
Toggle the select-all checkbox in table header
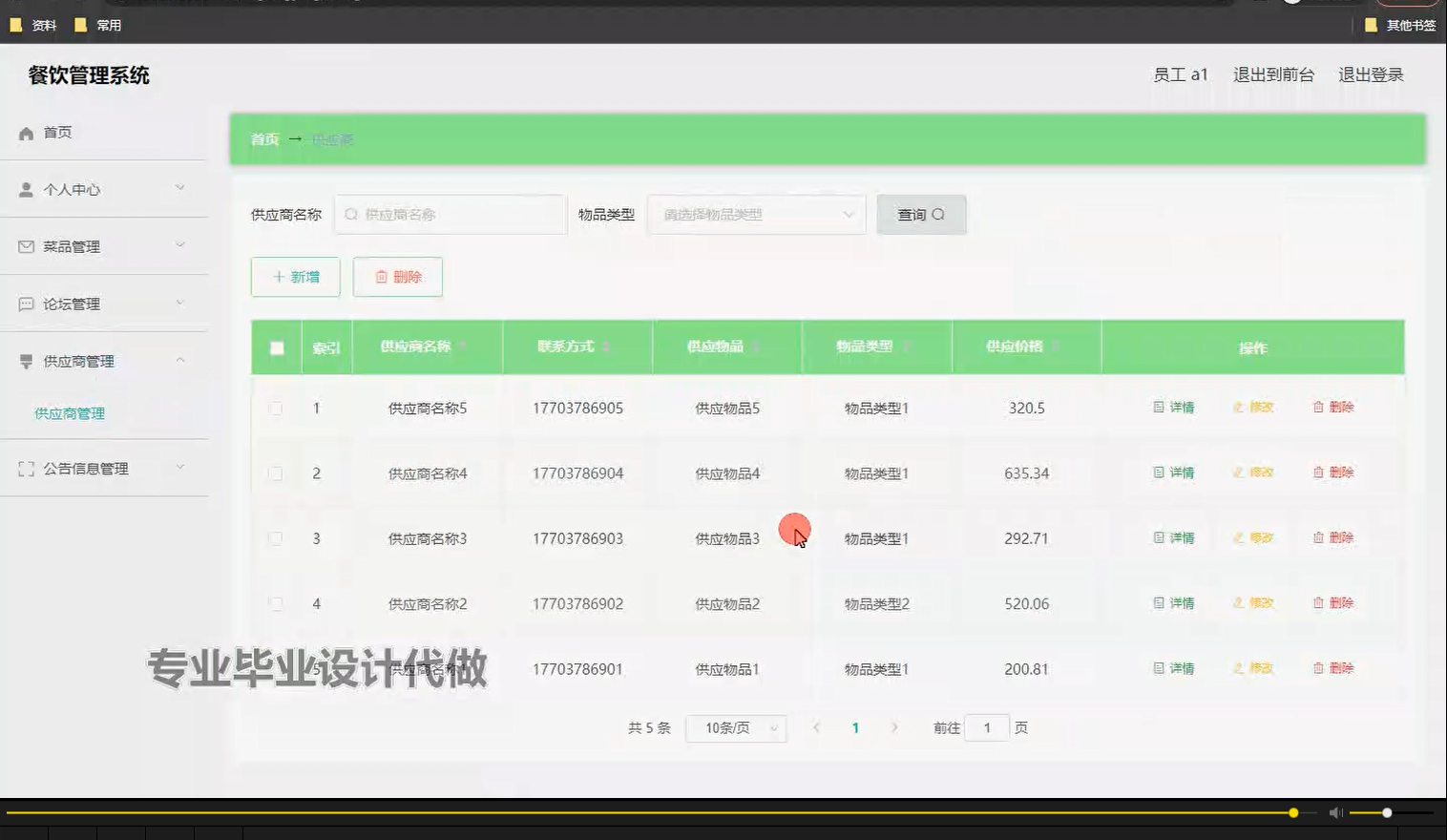277,348
